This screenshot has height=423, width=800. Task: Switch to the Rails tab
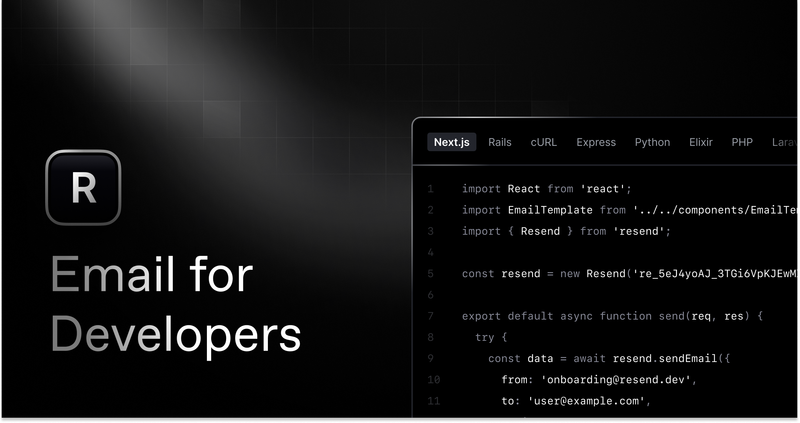499,142
